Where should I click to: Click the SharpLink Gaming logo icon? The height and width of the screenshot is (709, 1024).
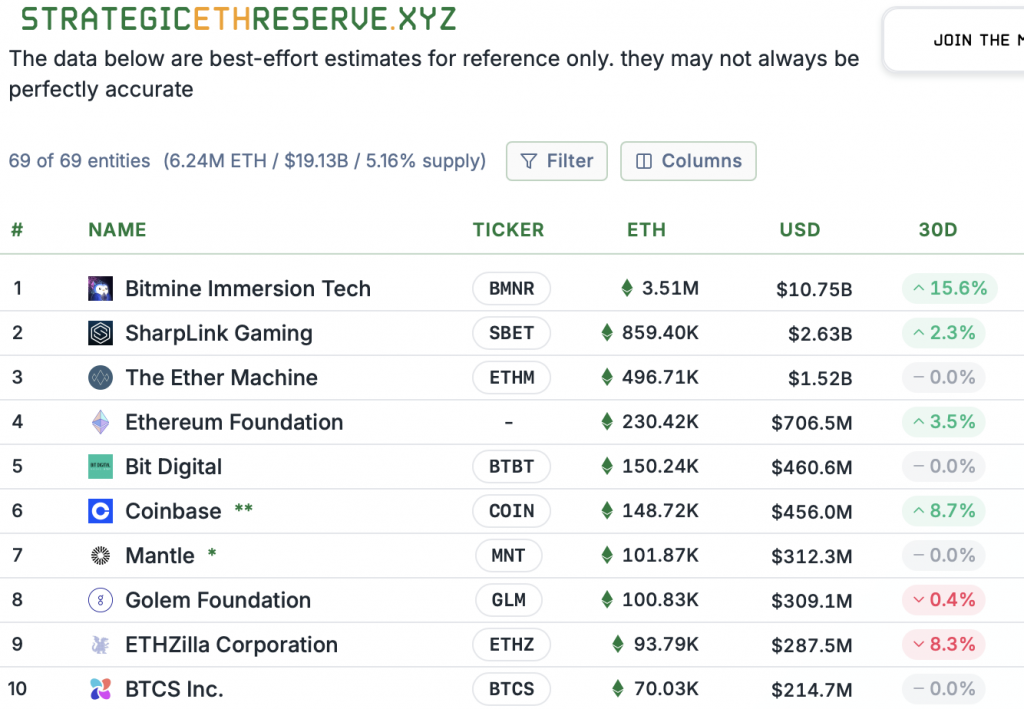[99, 333]
